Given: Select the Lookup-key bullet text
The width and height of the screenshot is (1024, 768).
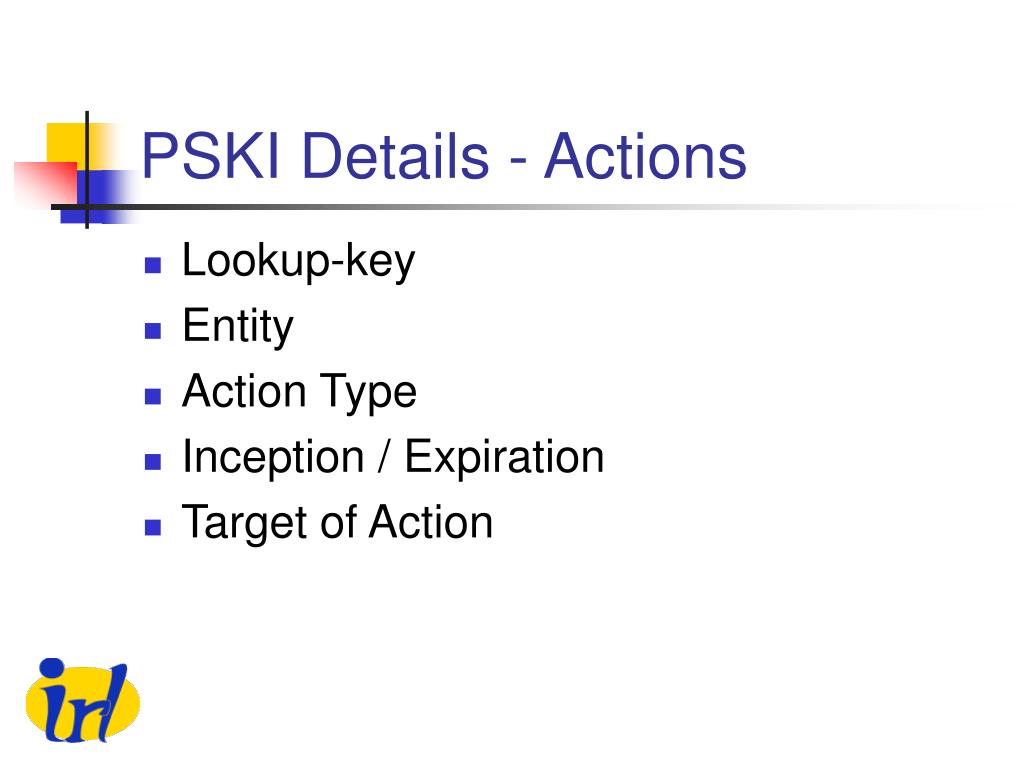Looking at the screenshot, I should 298,262.
